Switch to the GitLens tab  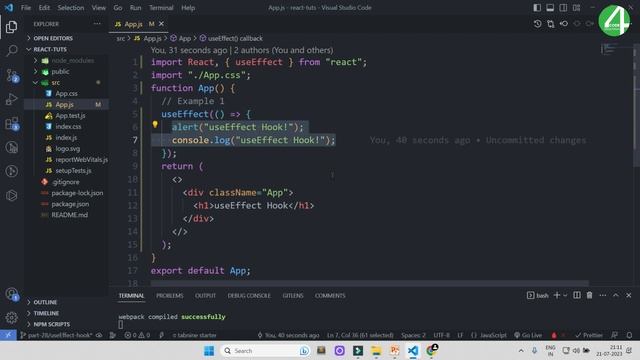[293, 296]
